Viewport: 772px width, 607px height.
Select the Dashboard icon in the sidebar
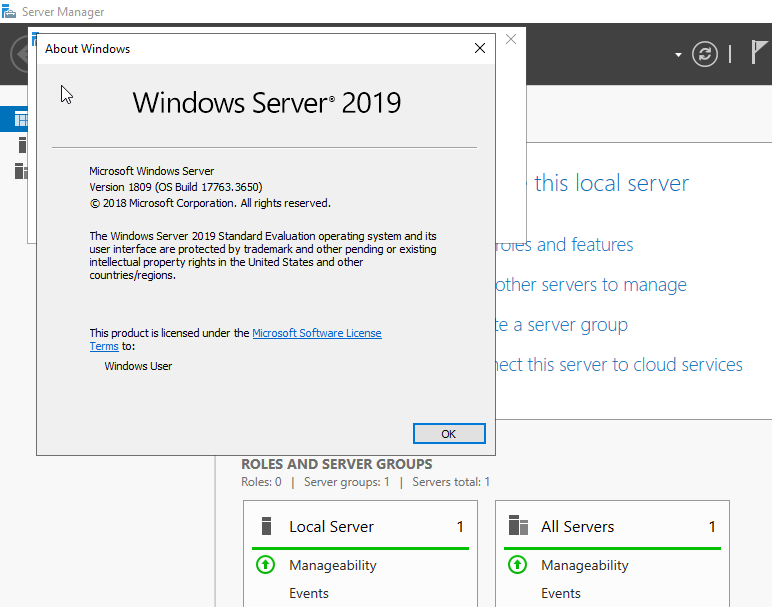pyautogui.click(x=21, y=119)
